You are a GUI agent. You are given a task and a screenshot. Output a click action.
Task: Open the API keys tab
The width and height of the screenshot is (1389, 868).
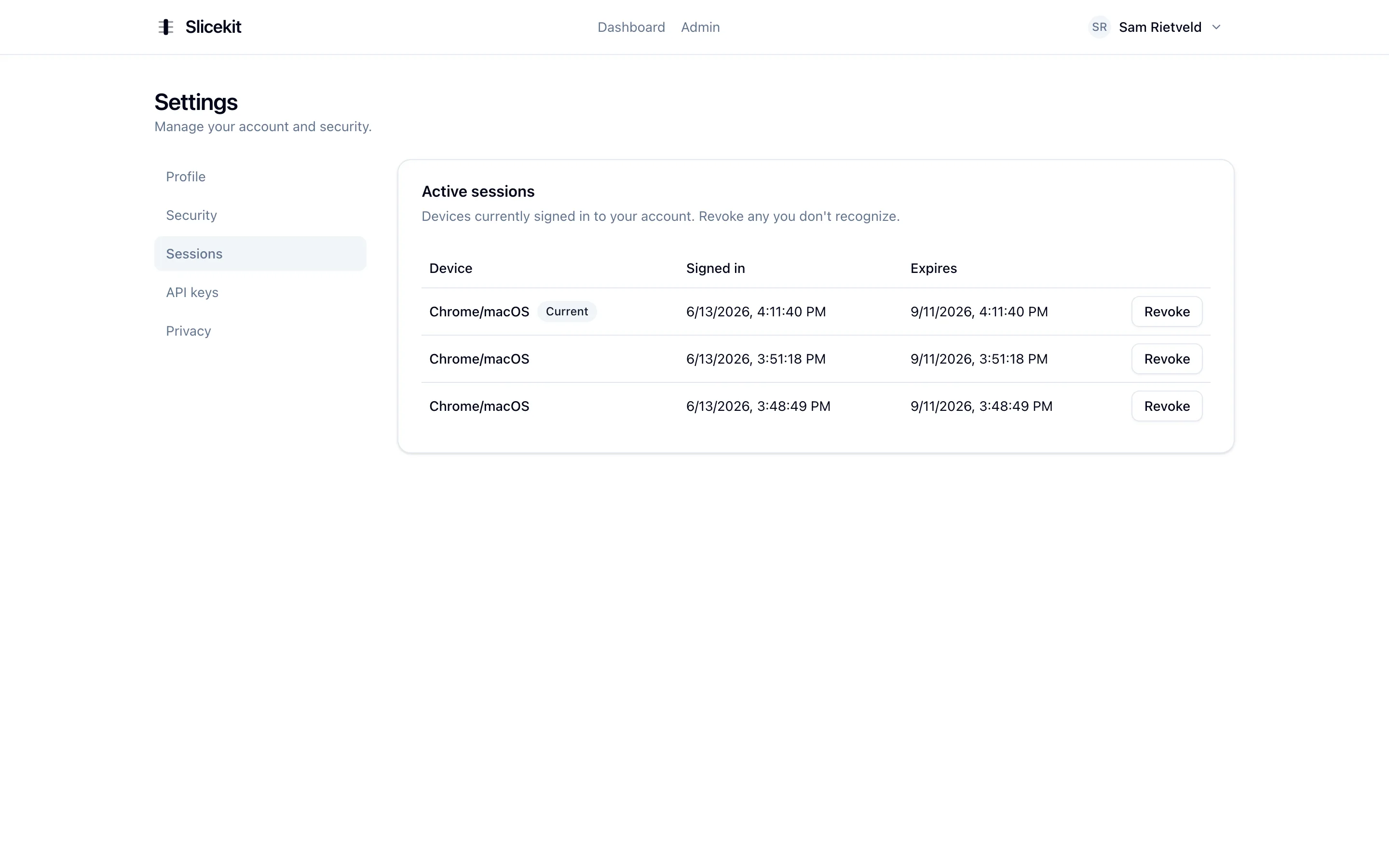coord(260,292)
